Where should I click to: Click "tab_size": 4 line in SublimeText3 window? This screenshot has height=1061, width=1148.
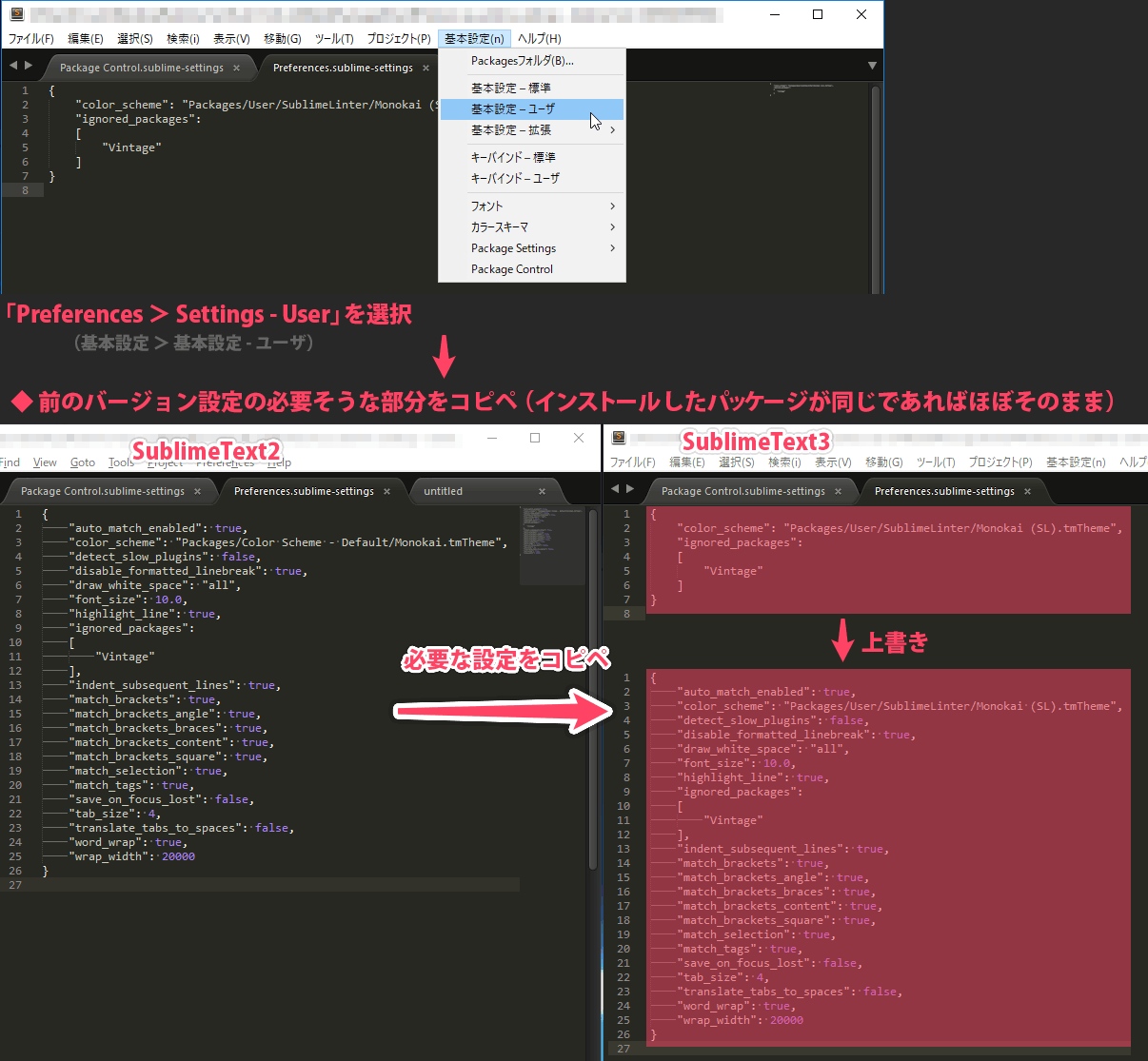[x=722, y=977]
